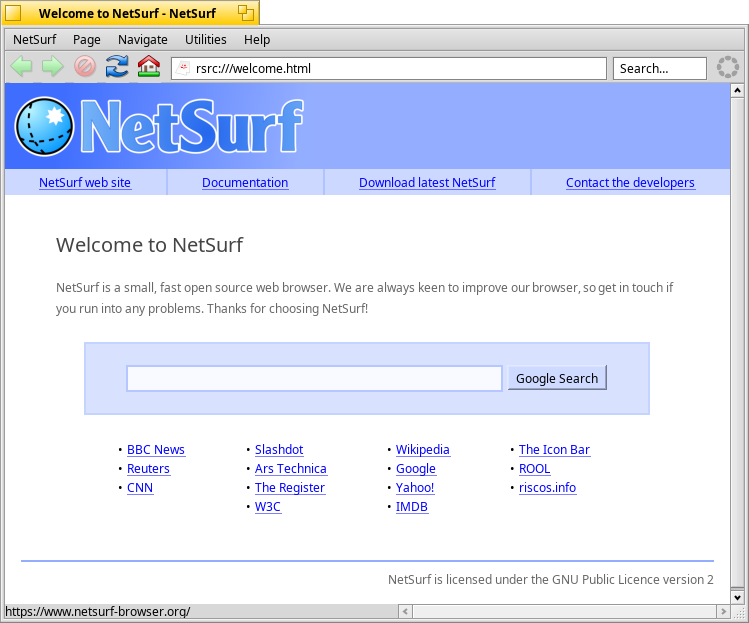Open Download latest NetSurf link
749x623 pixels.
click(x=427, y=183)
